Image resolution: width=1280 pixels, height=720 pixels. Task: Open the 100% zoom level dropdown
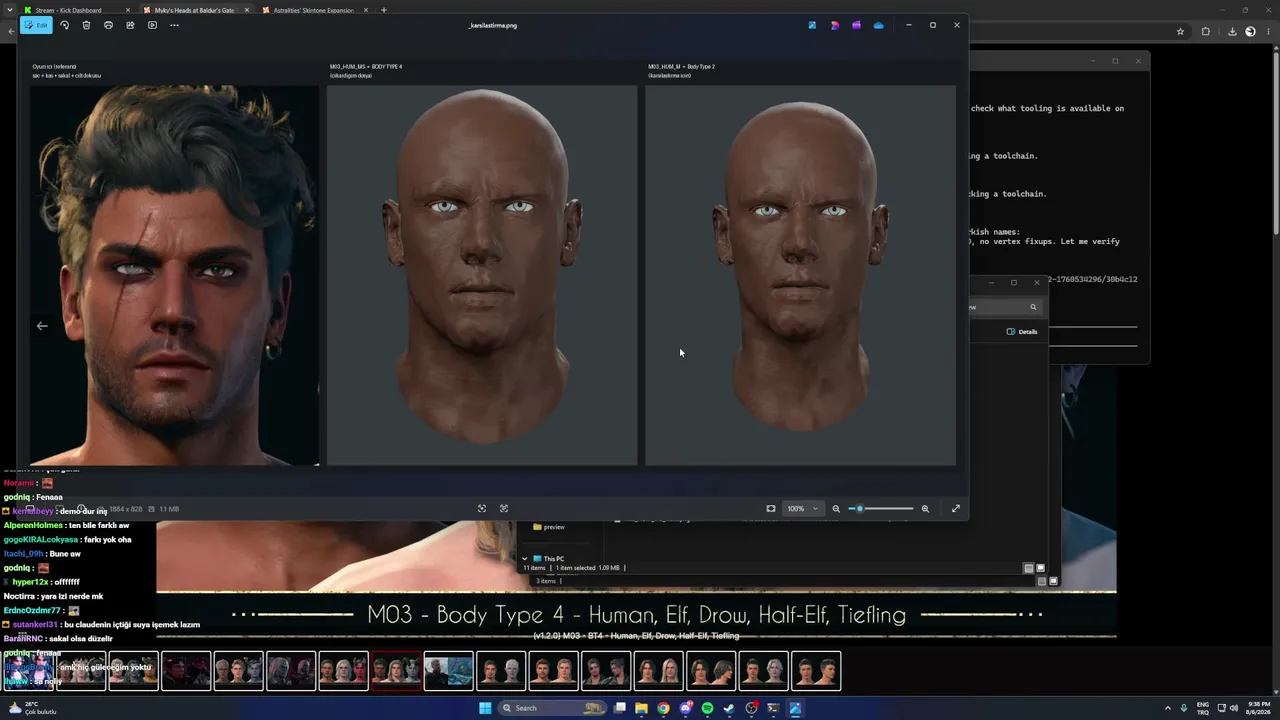click(802, 508)
